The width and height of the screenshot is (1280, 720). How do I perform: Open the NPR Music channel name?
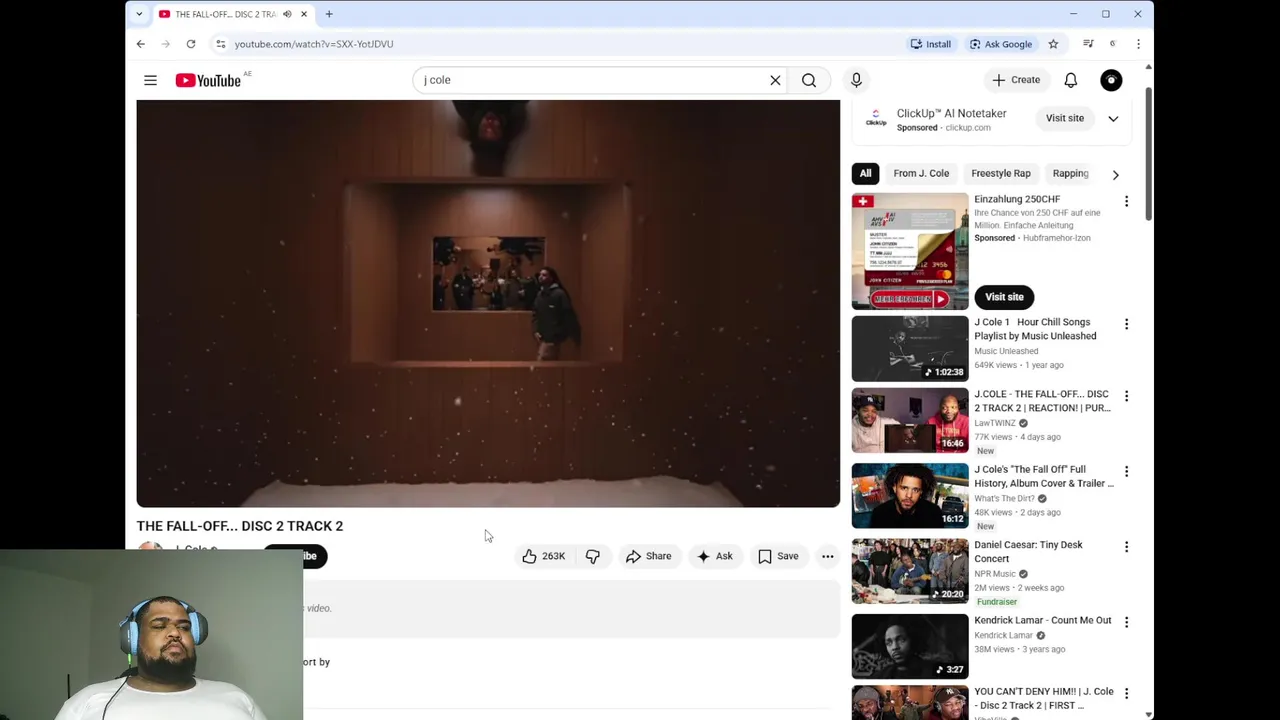pos(995,574)
